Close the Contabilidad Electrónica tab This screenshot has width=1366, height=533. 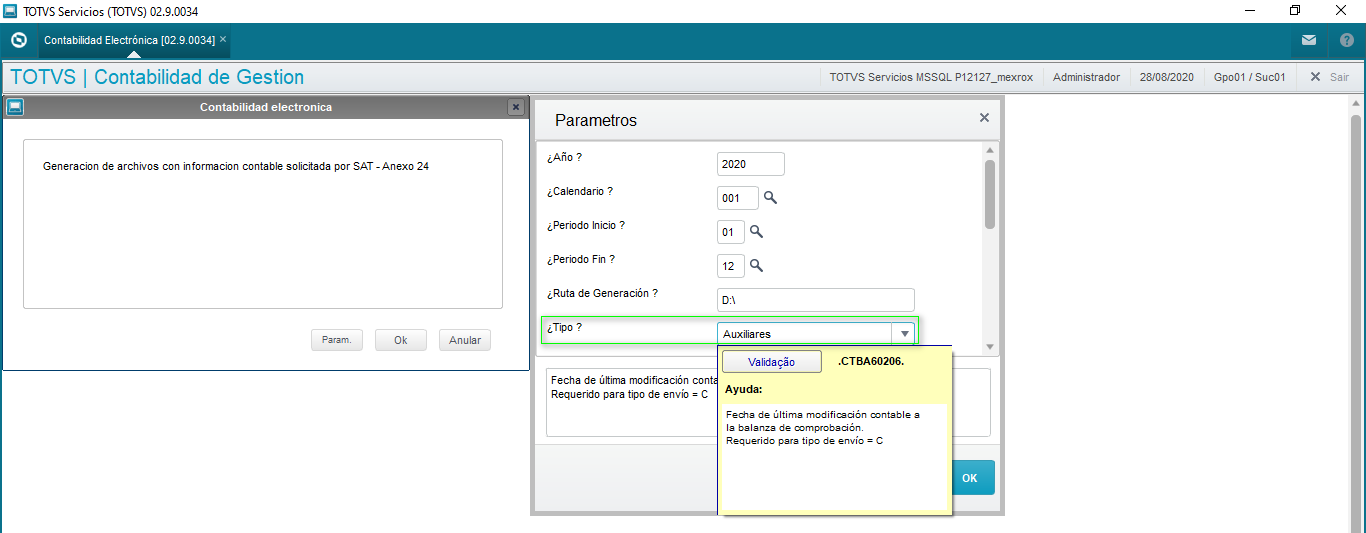tap(223, 40)
